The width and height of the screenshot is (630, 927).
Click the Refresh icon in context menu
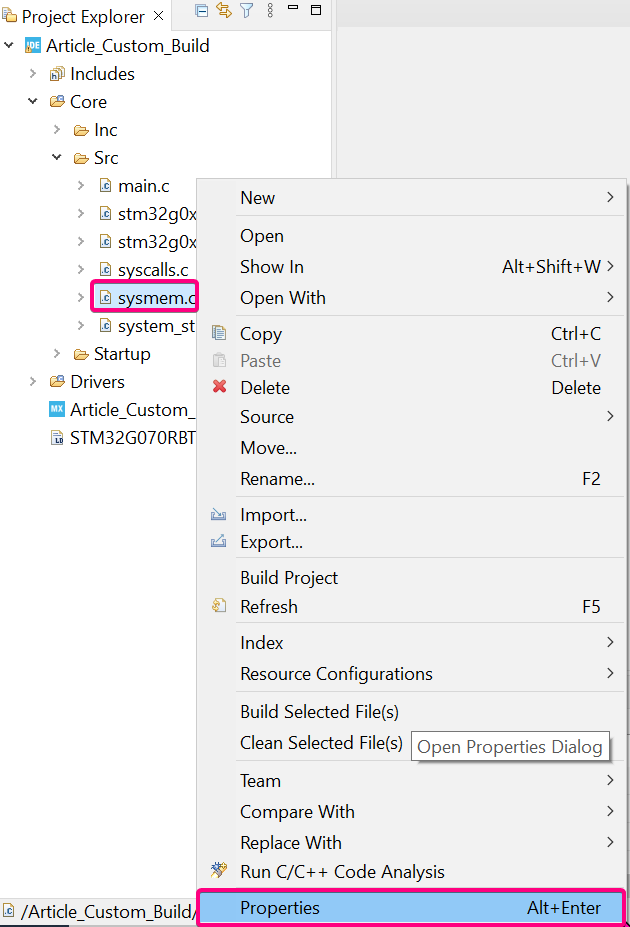tap(220, 606)
